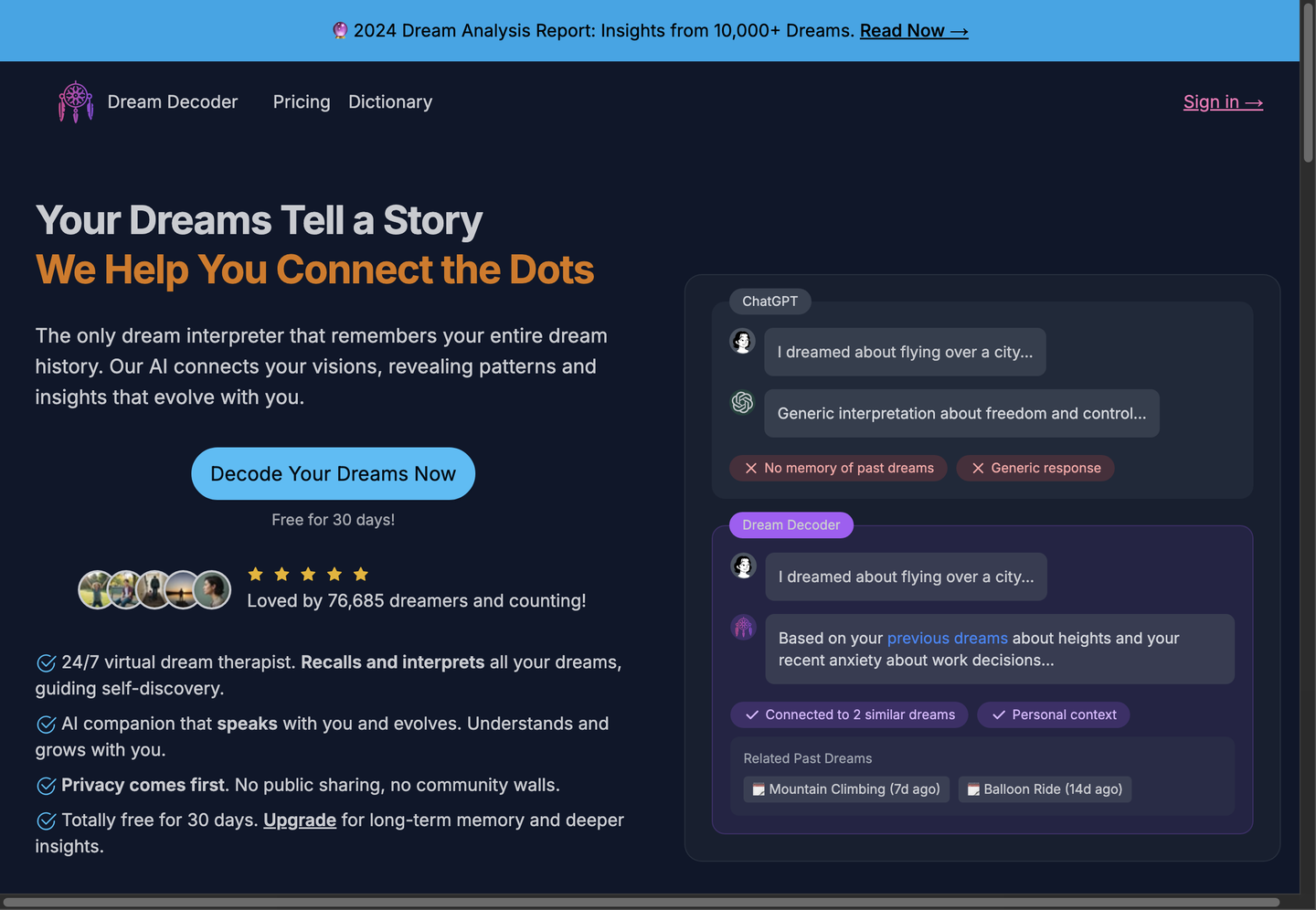Screen dimensions: 1316x910
Task: Click checkmark icon next to Privacy comes first
Action: 47,786
